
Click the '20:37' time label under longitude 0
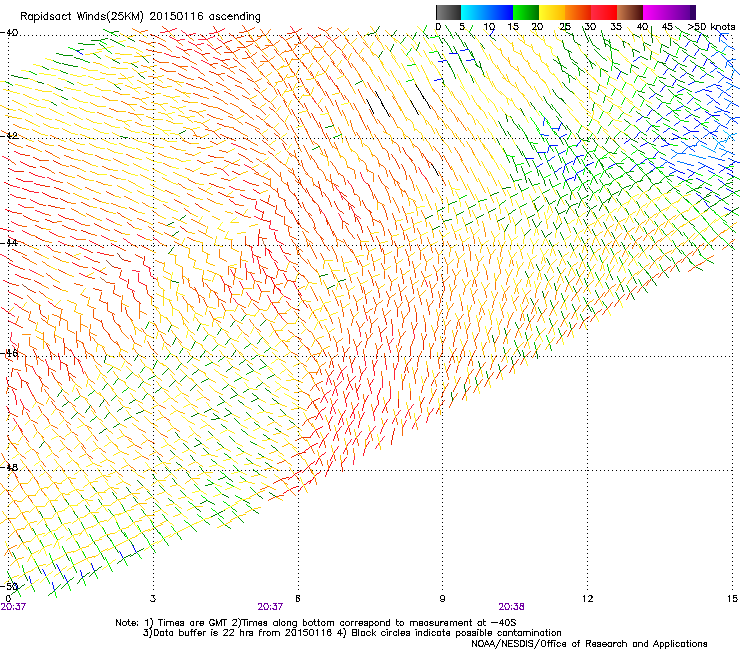[13, 607]
